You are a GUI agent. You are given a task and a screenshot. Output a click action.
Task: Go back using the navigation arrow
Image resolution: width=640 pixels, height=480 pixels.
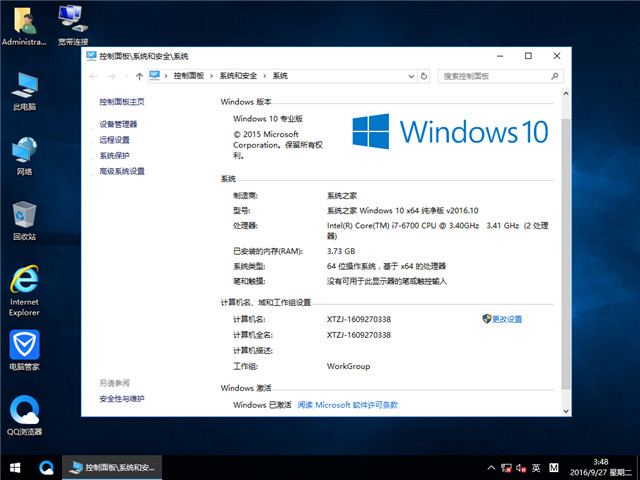pyautogui.click(x=93, y=76)
